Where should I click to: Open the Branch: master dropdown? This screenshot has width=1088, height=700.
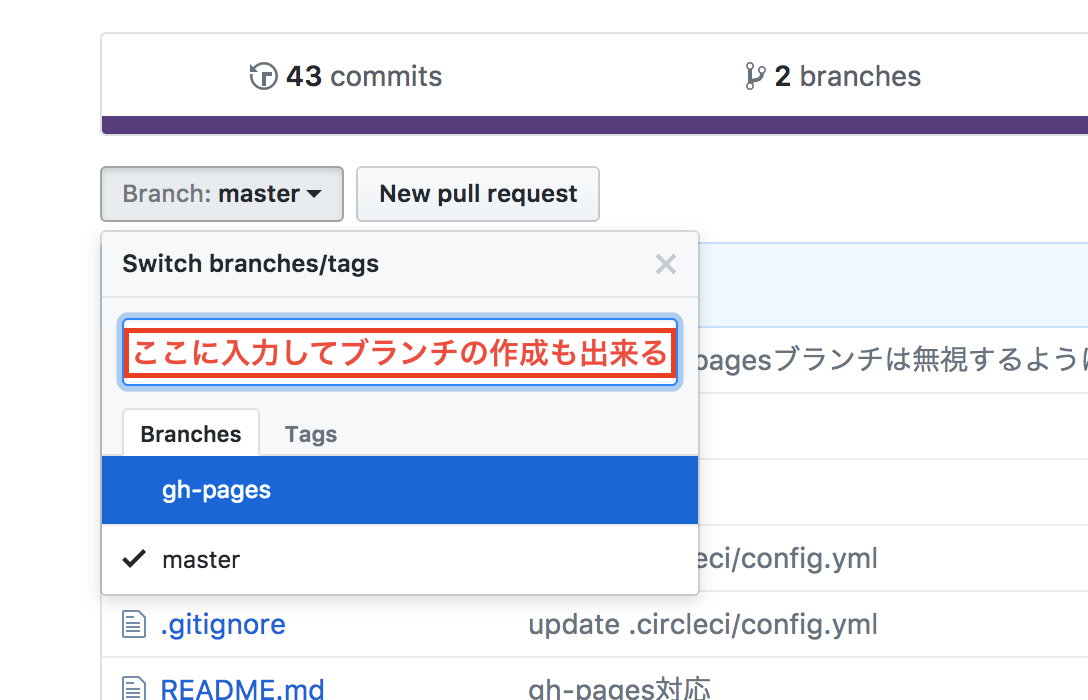click(222, 194)
